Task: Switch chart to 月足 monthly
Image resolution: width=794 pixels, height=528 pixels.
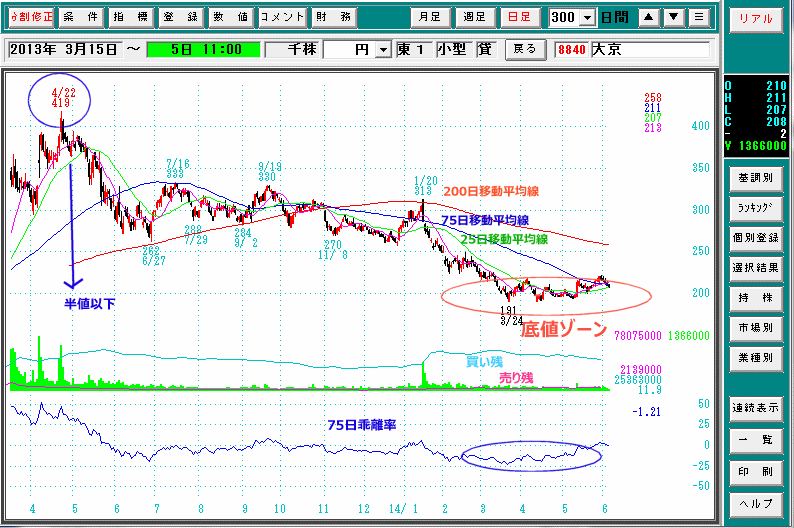Action: [430, 17]
